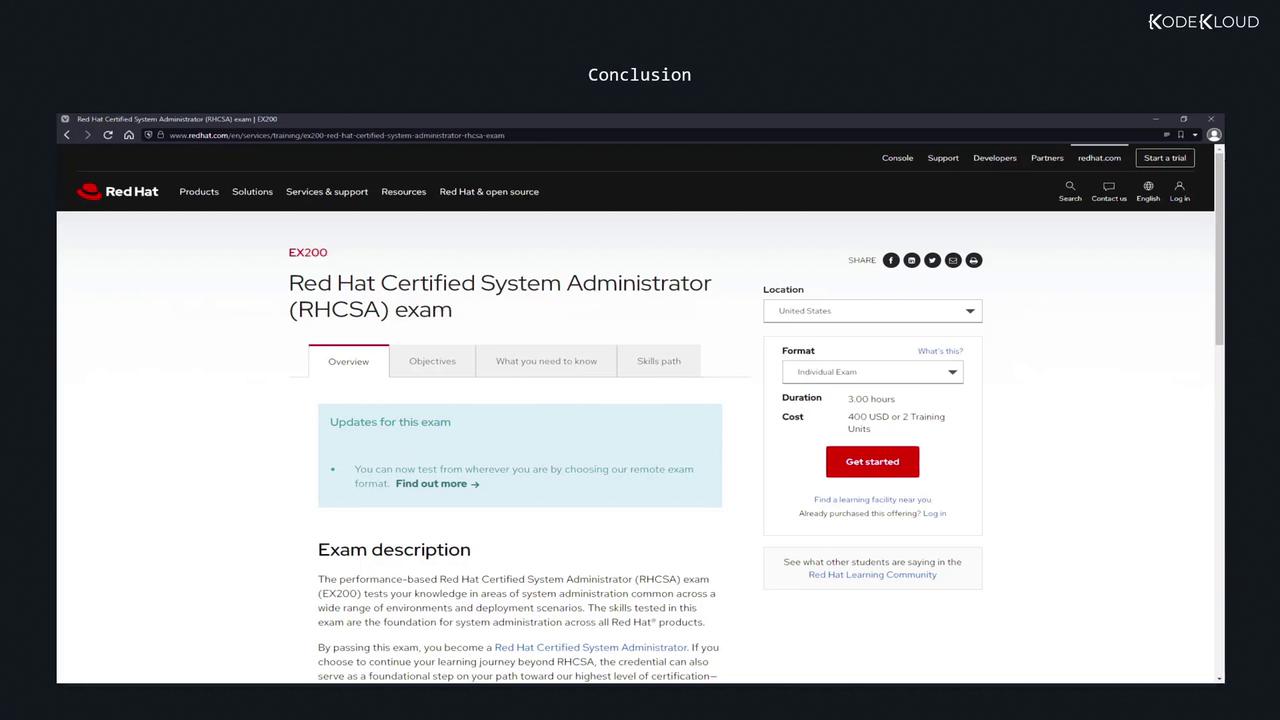Print the exam page via printer icon
The image size is (1280, 720).
(974, 260)
